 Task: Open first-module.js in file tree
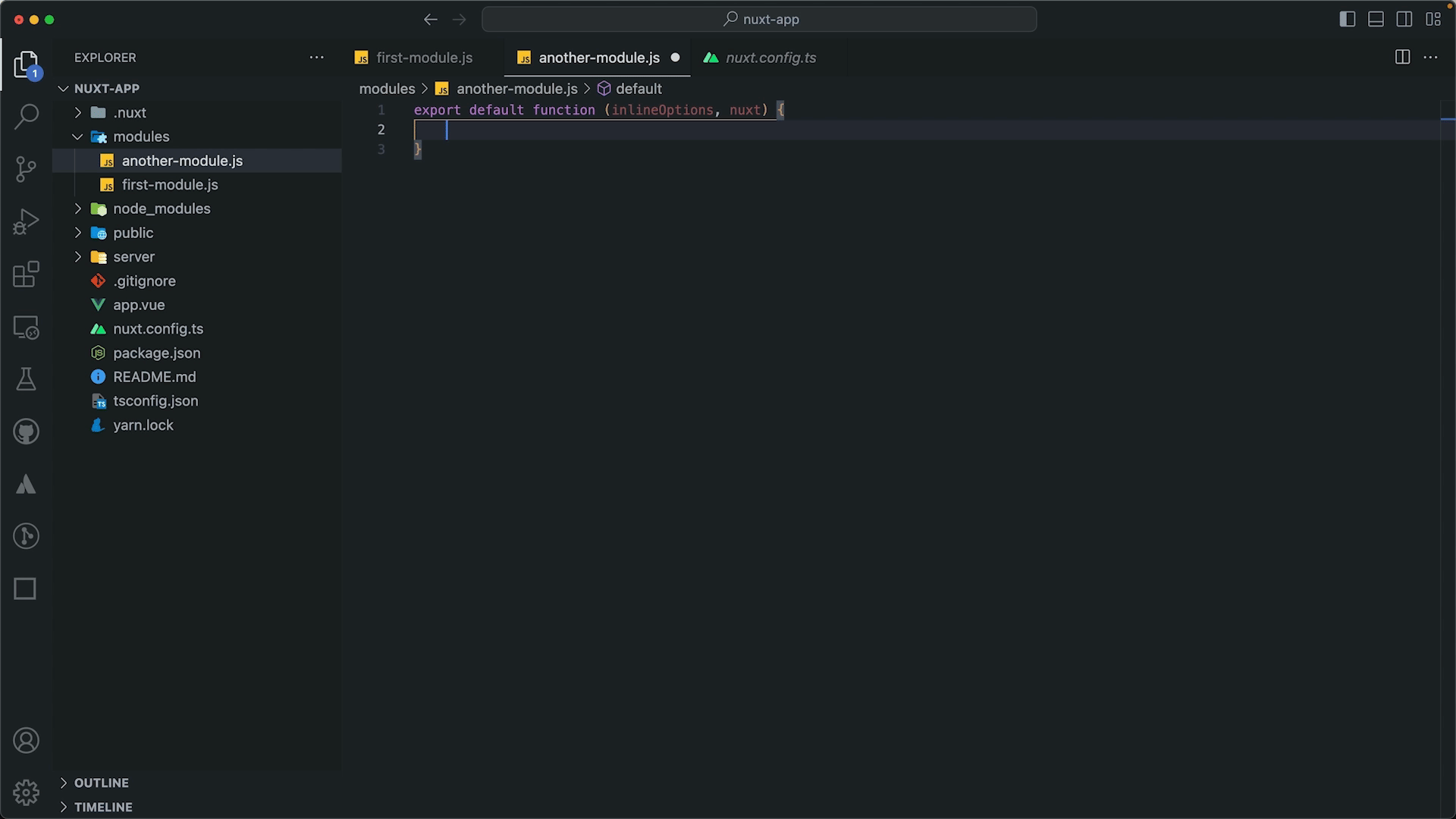197,185
